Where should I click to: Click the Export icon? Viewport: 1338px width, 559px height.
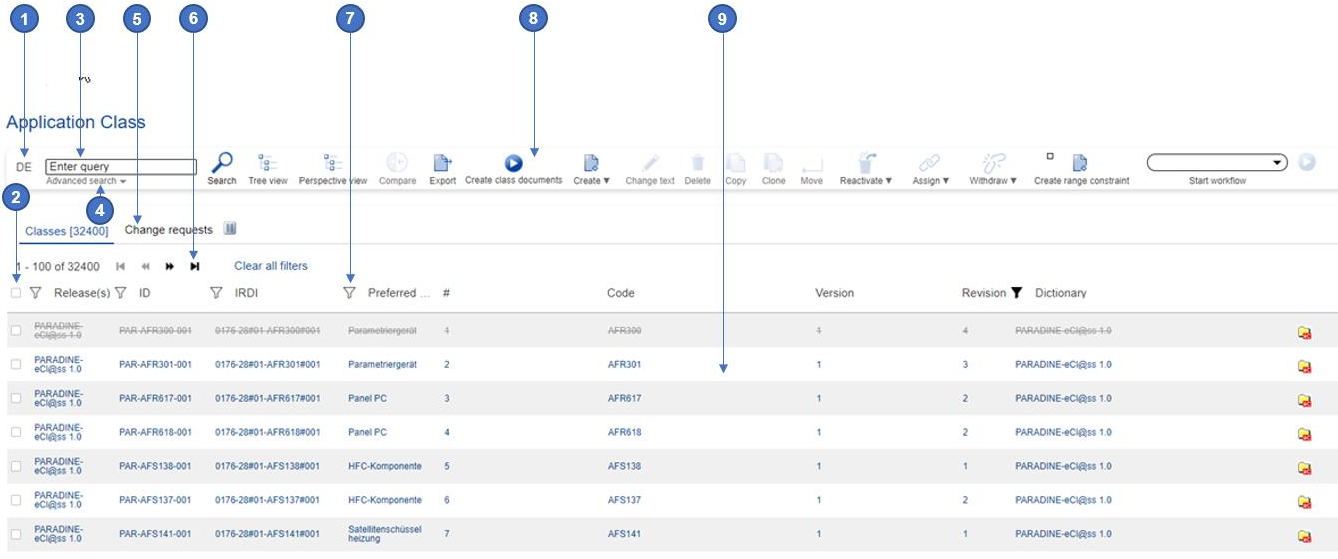[x=442, y=163]
